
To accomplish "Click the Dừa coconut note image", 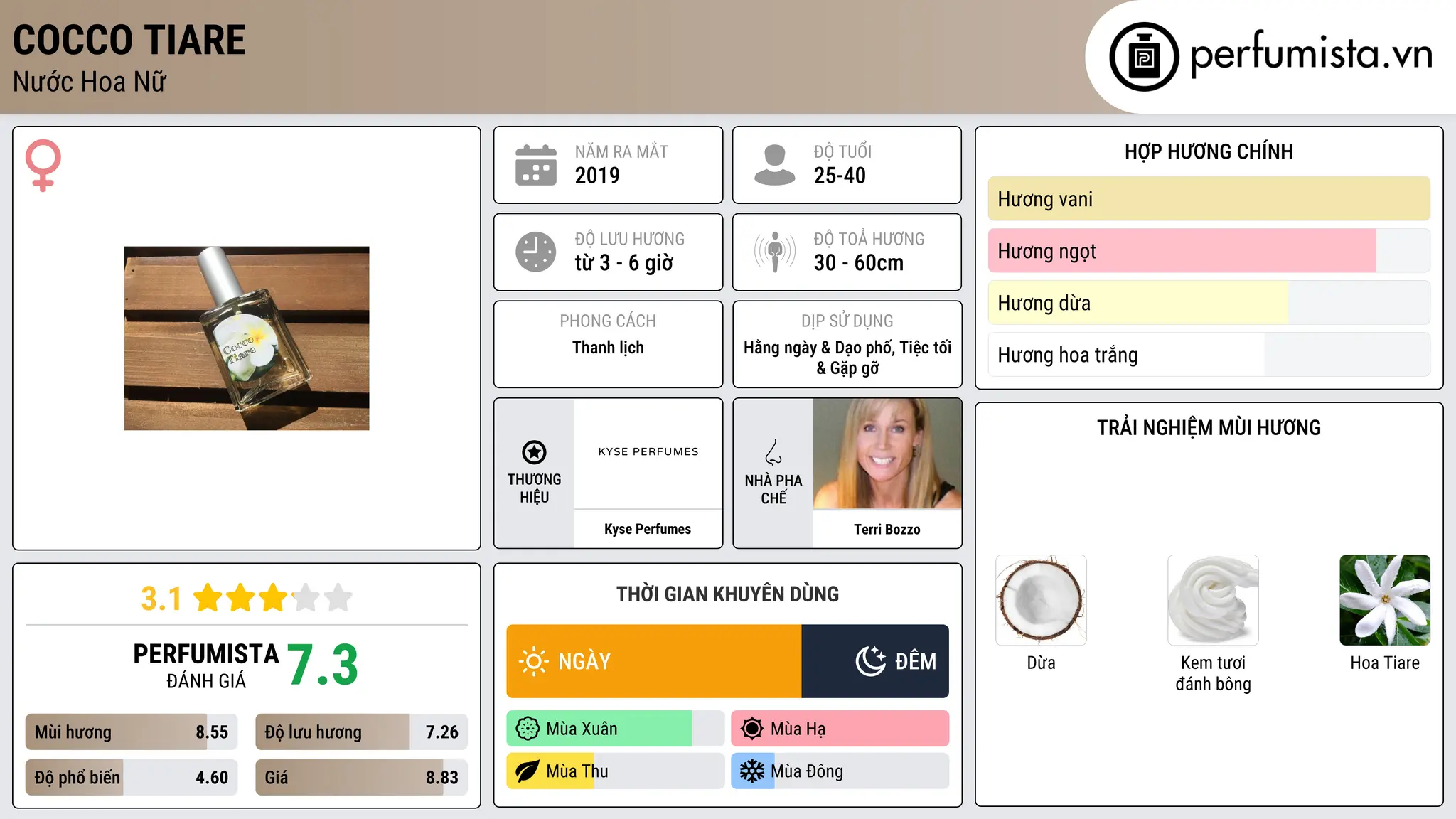I will 1041,600.
